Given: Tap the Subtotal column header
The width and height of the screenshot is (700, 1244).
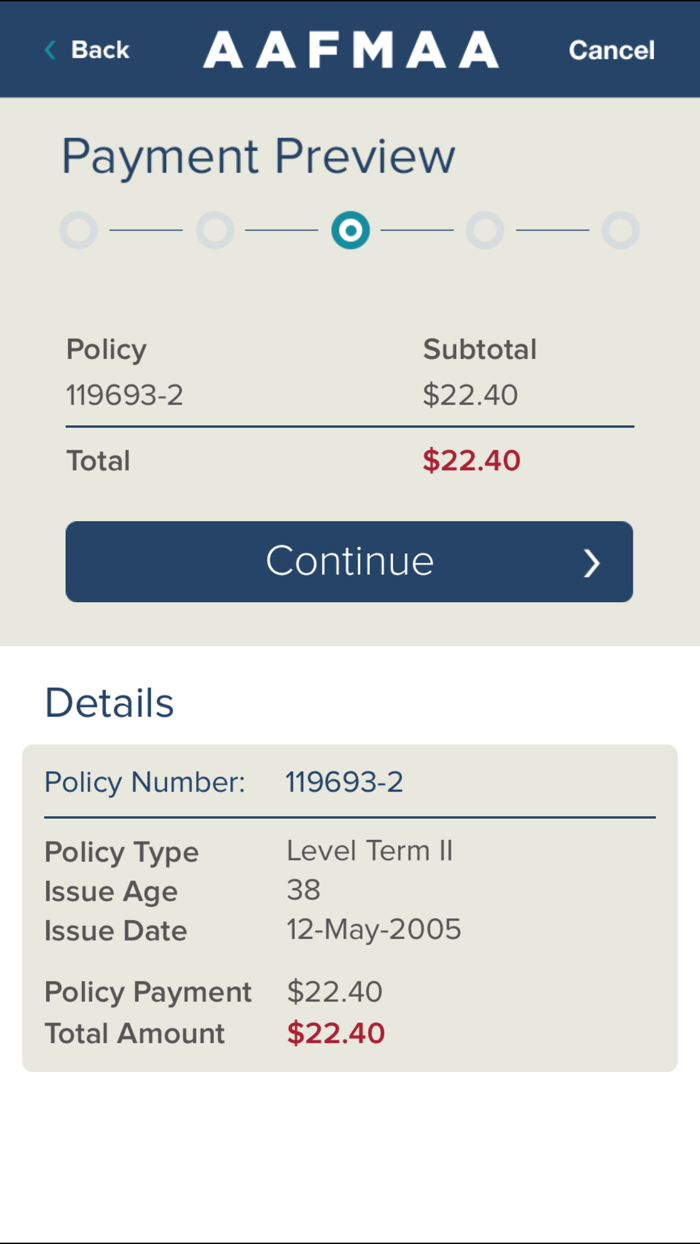Looking at the screenshot, I should pyautogui.click(x=479, y=350).
